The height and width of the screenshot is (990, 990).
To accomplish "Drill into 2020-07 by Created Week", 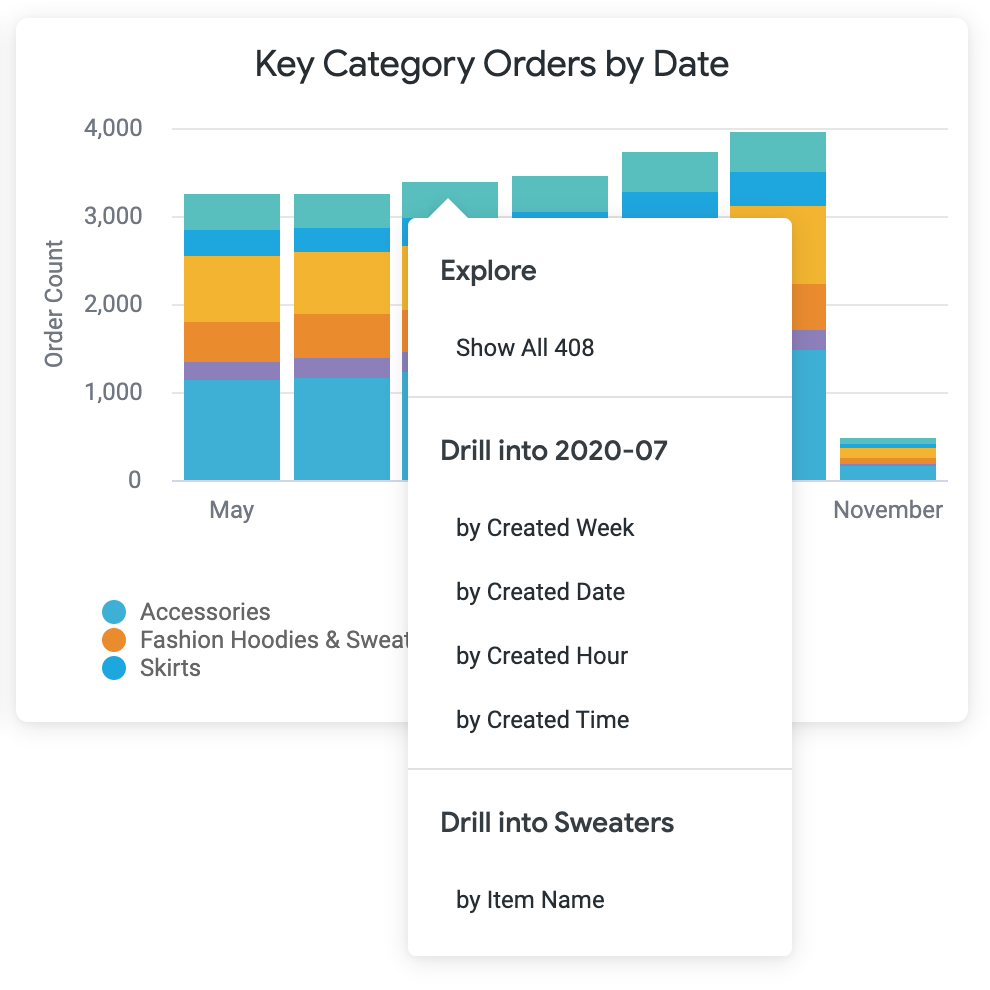I will pyautogui.click(x=545, y=528).
